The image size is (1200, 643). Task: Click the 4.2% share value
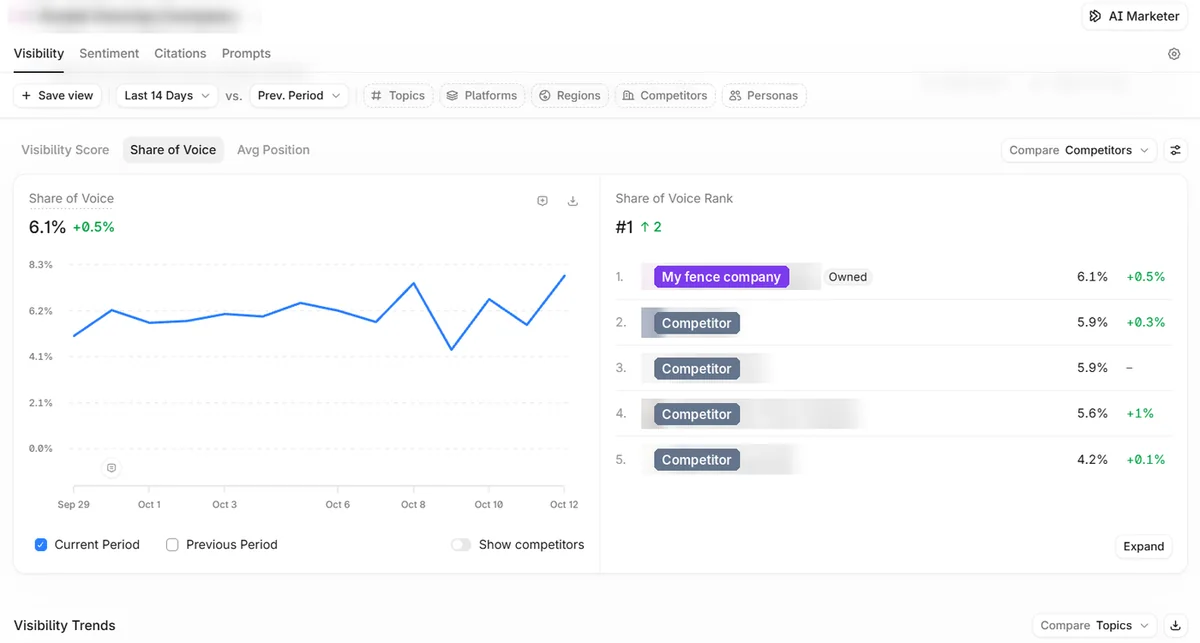(x=1092, y=460)
